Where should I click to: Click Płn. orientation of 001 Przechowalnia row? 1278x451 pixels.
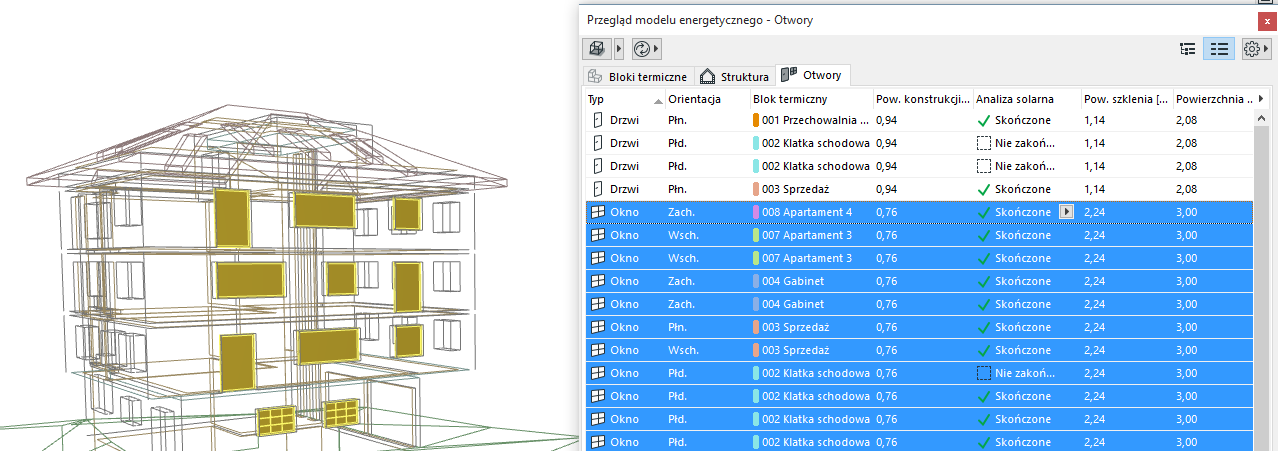click(678, 120)
